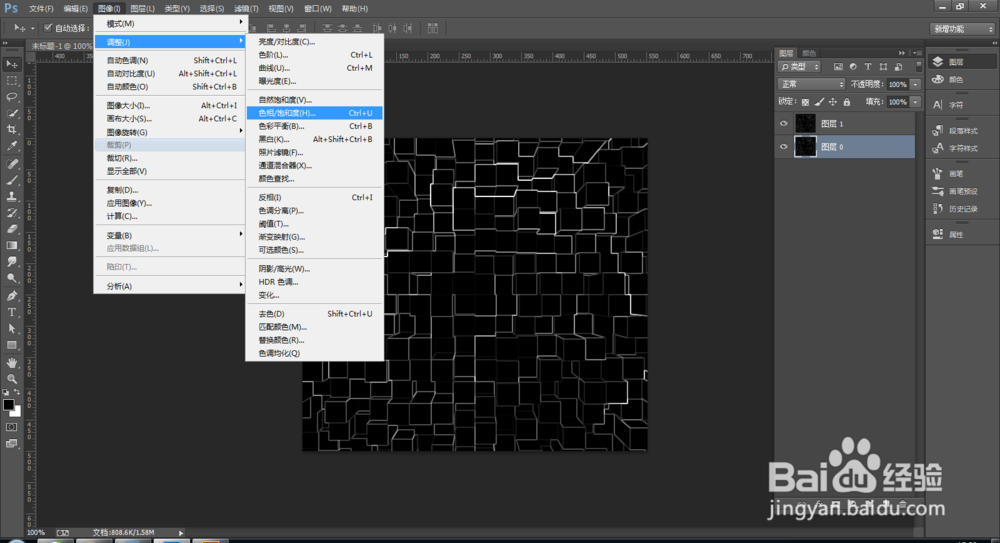The image size is (1000, 543).
Task: Choose 去色(D) desaturate command
Action: pyautogui.click(x=315, y=314)
